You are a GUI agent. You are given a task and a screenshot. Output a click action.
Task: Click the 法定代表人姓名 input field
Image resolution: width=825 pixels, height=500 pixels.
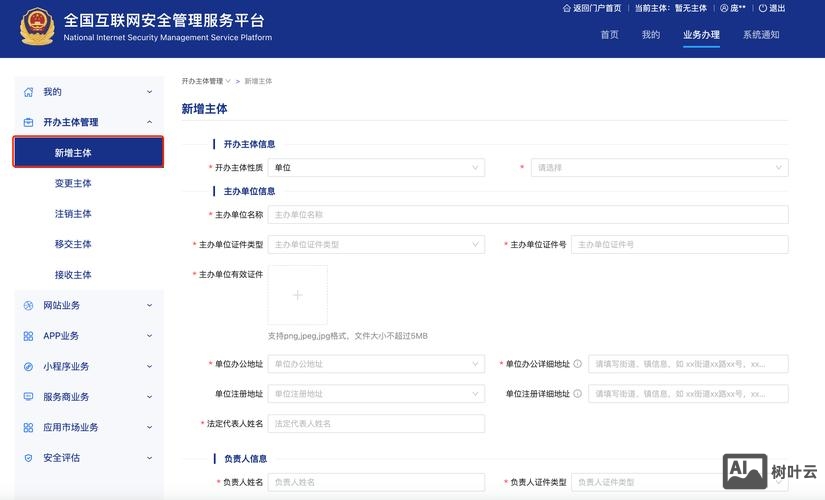pos(376,424)
